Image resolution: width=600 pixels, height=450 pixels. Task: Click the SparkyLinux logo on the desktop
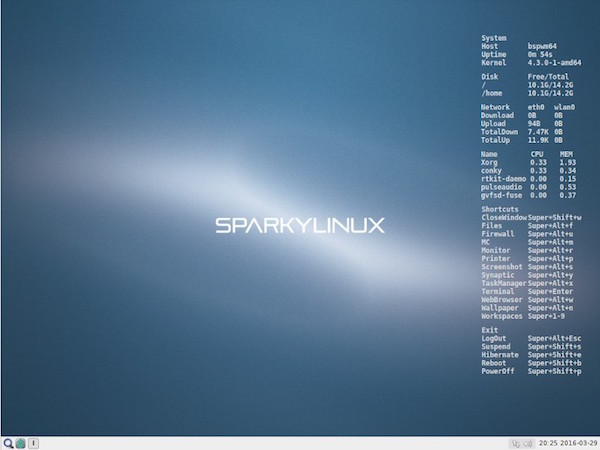coord(300,226)
